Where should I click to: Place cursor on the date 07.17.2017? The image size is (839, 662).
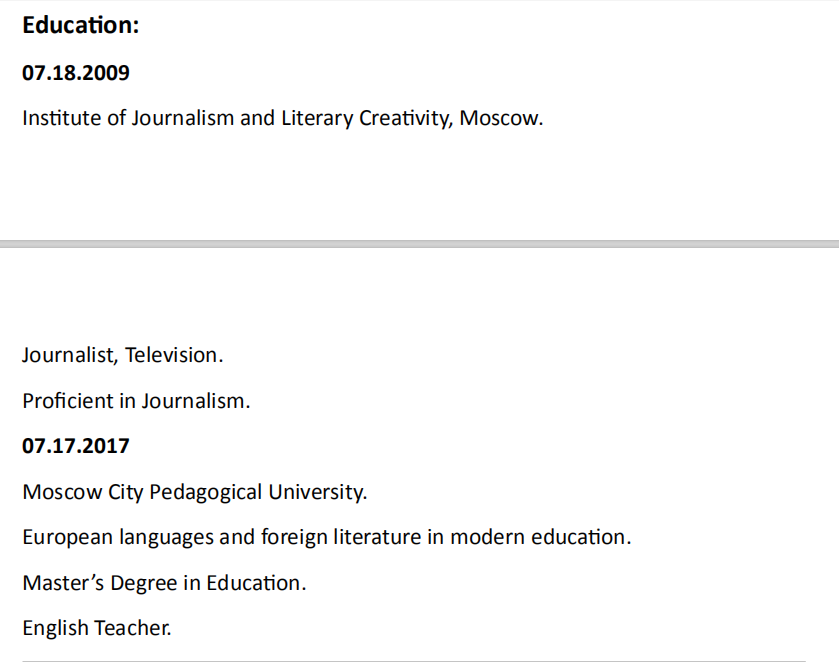[76, 446]
